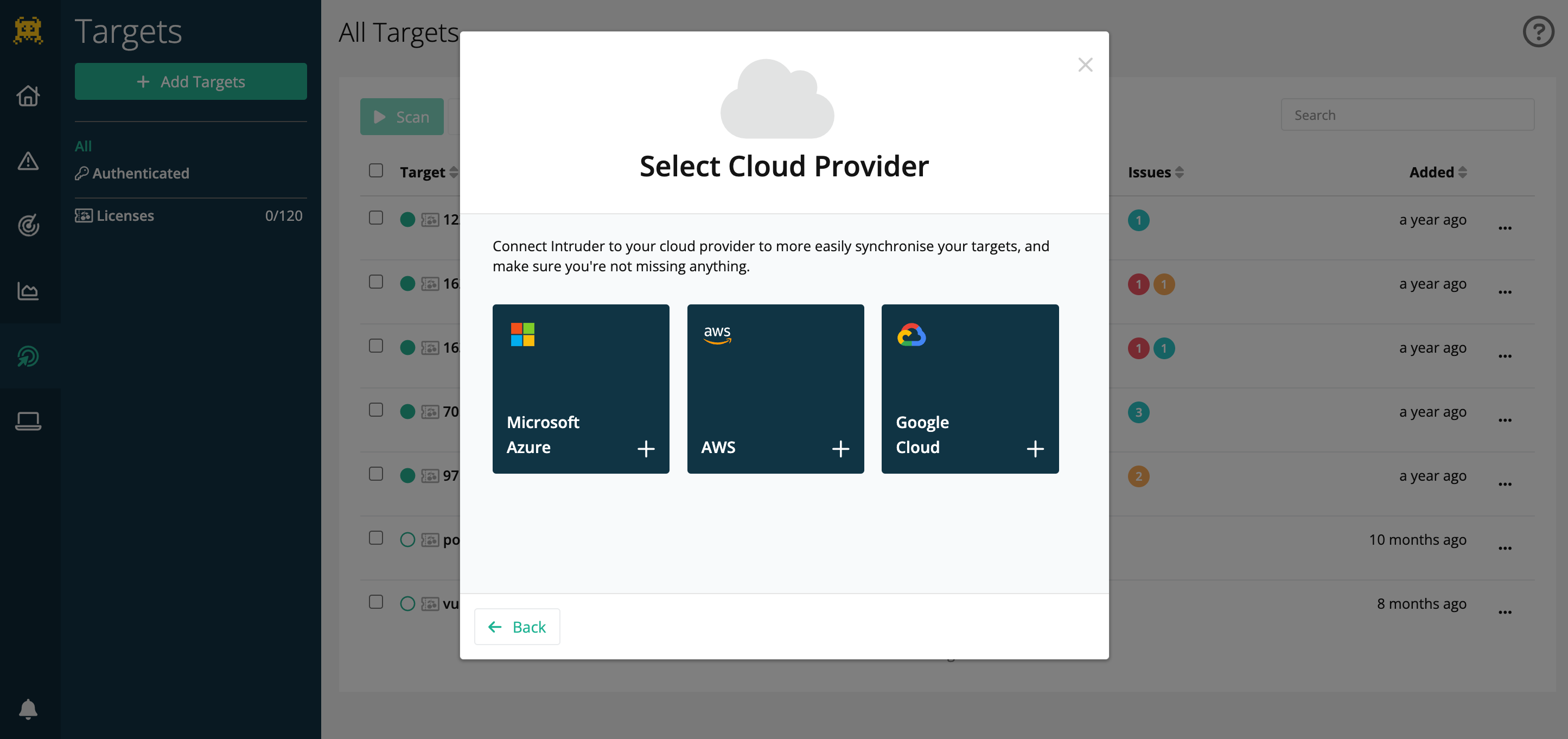Screen dimensions: 1568x739
Task: Select the Google Cloud provider card
Action: 970,389
